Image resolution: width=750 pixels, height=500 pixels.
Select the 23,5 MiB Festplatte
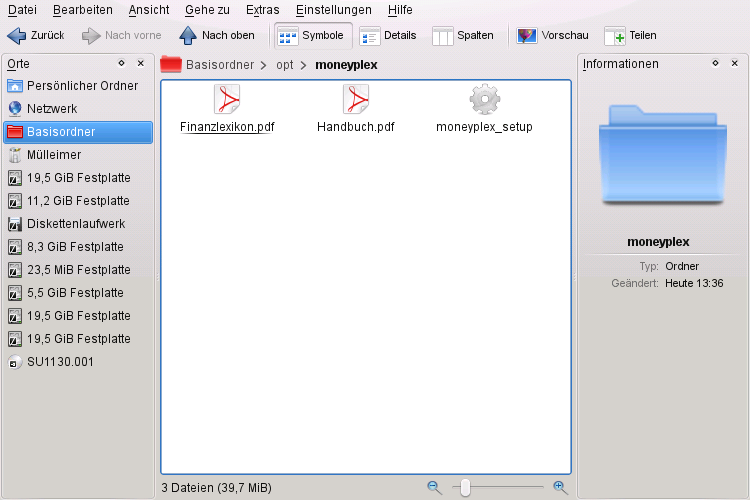tap(78, 269)
